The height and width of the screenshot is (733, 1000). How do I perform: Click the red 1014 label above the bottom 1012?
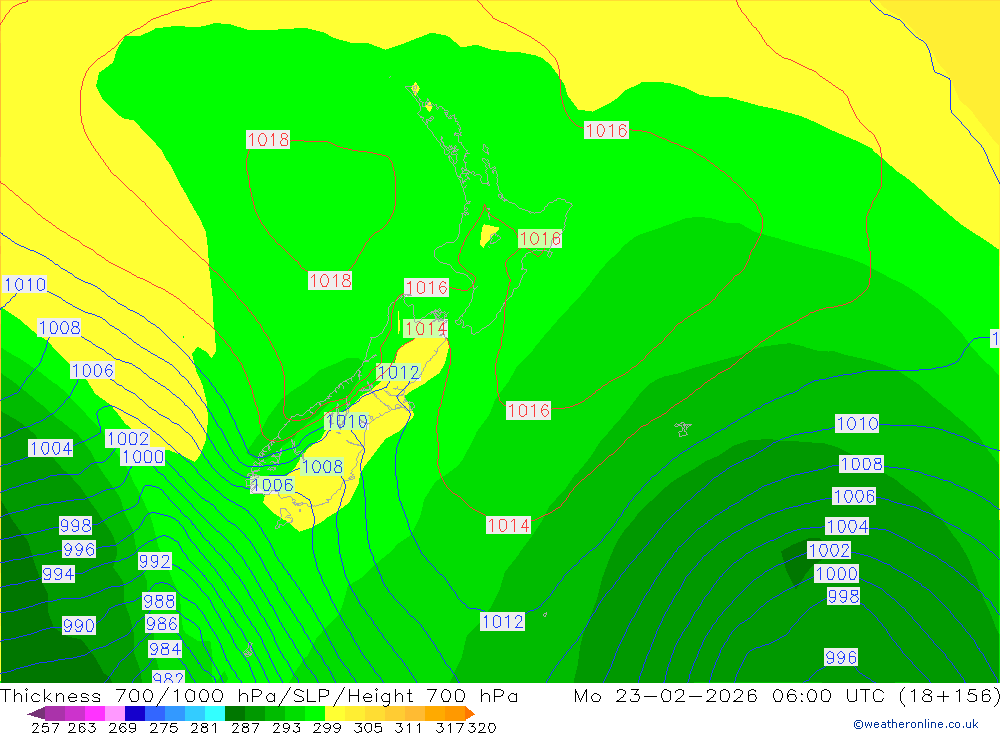coord(508,525)
